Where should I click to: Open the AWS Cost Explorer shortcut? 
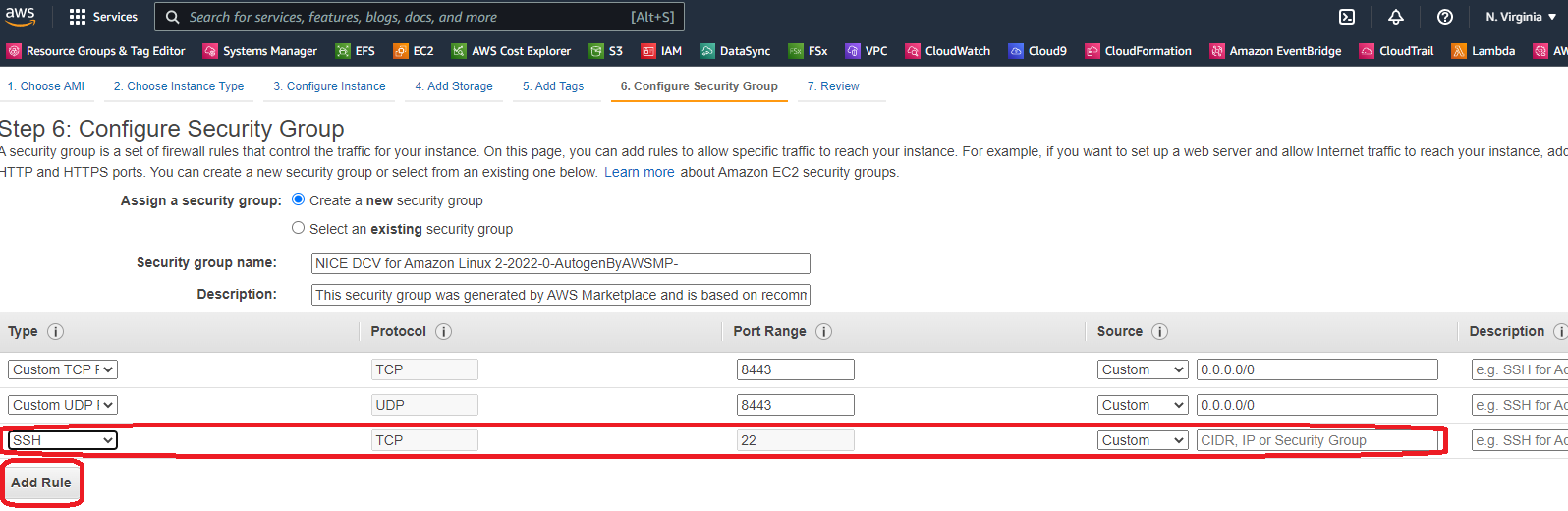[x=512, y=51]
